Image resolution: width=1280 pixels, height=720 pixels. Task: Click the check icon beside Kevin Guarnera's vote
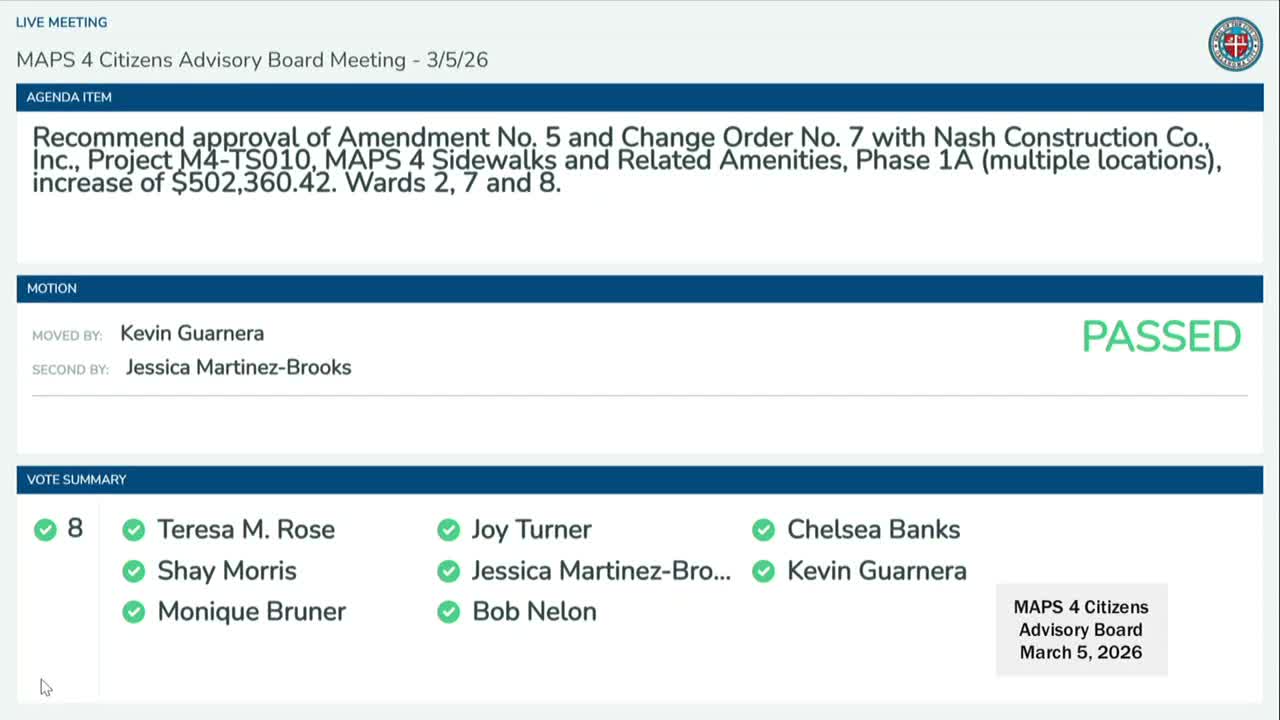point(763,571)
